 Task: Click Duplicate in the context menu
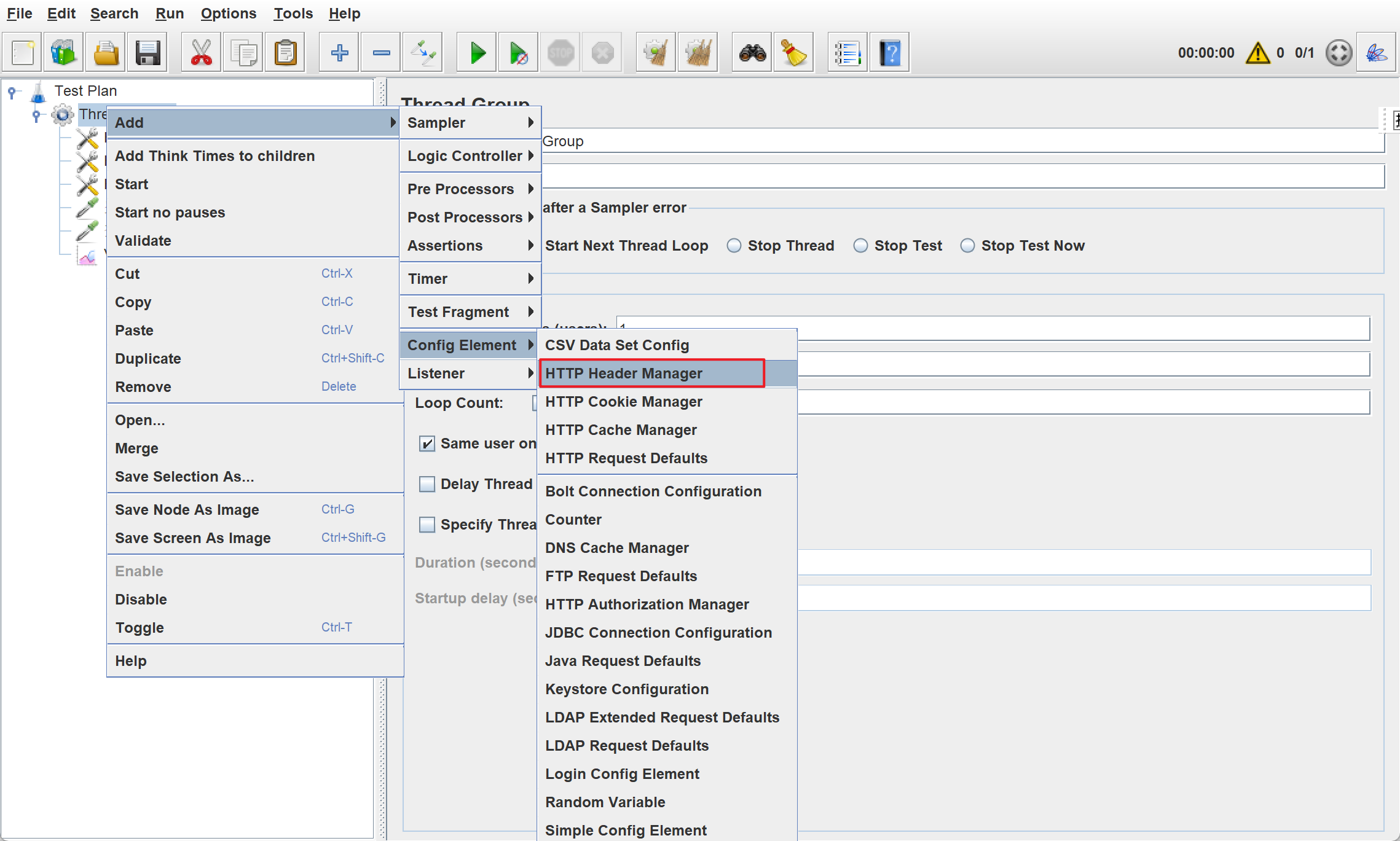click(x=148, y=359)
